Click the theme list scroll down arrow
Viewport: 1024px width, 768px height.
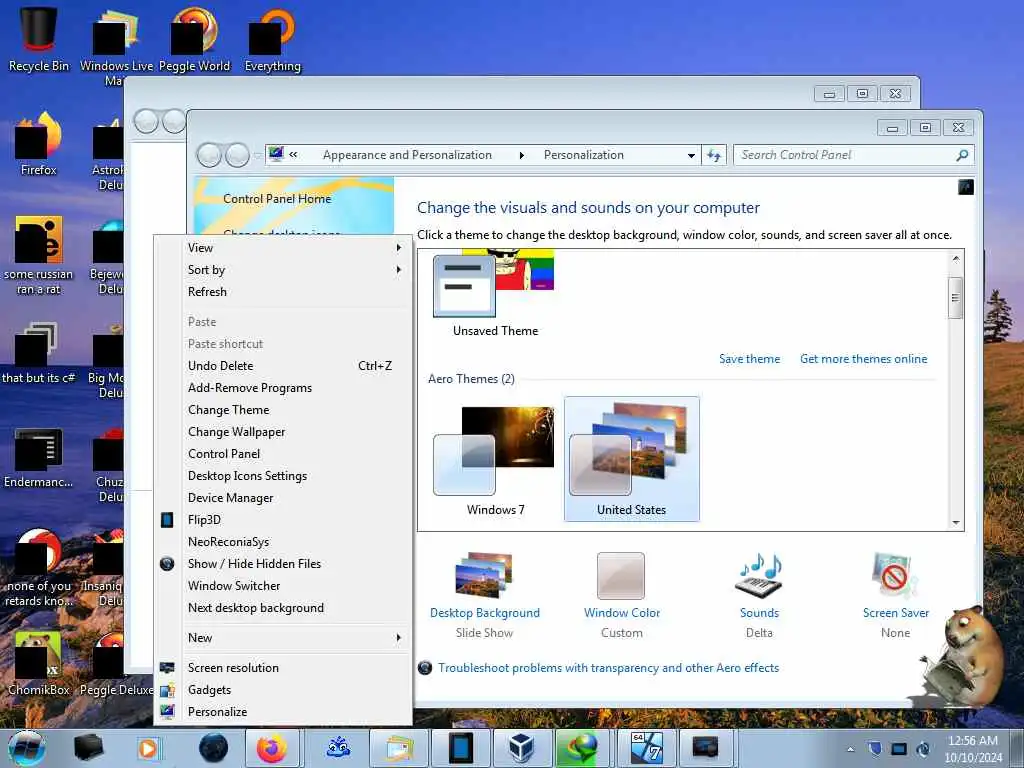click(955, 522)
